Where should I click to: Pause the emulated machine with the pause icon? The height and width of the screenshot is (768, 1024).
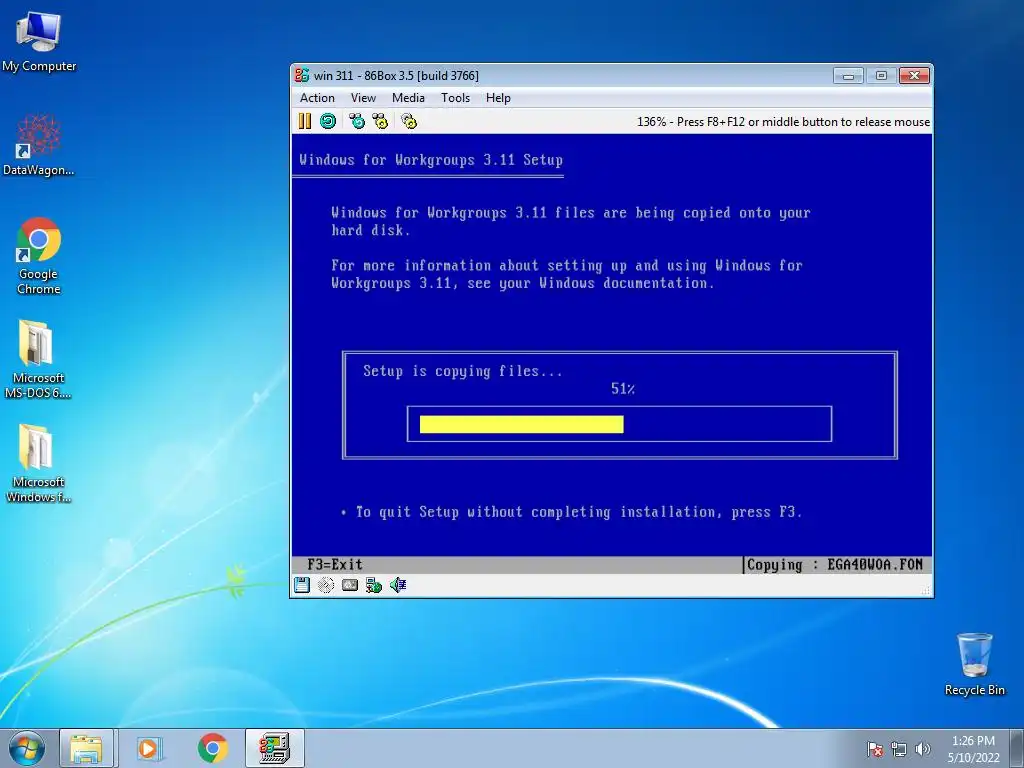coord(304,121)
